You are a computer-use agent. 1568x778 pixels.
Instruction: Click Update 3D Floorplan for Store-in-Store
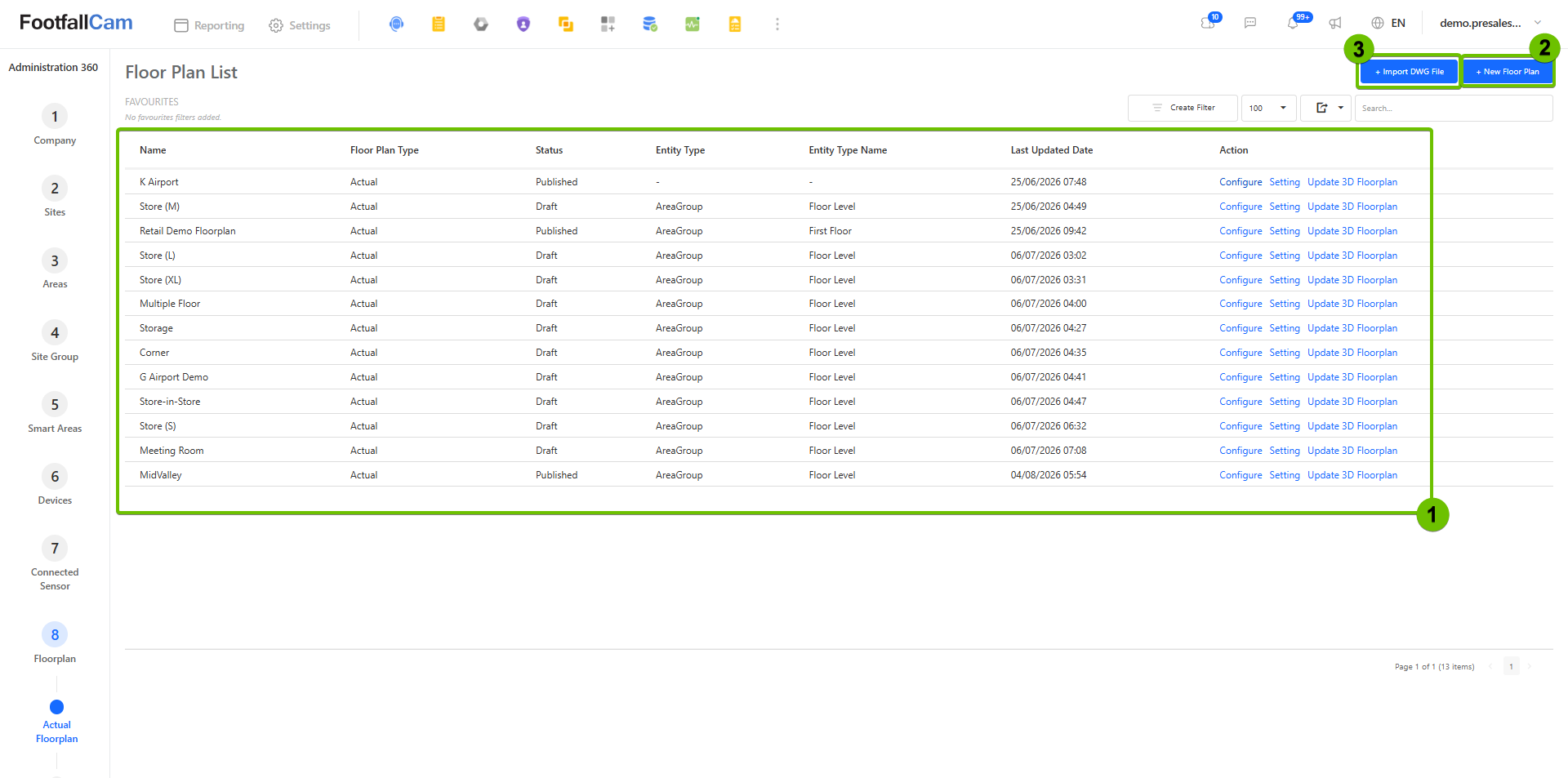tap(1352, 402)
